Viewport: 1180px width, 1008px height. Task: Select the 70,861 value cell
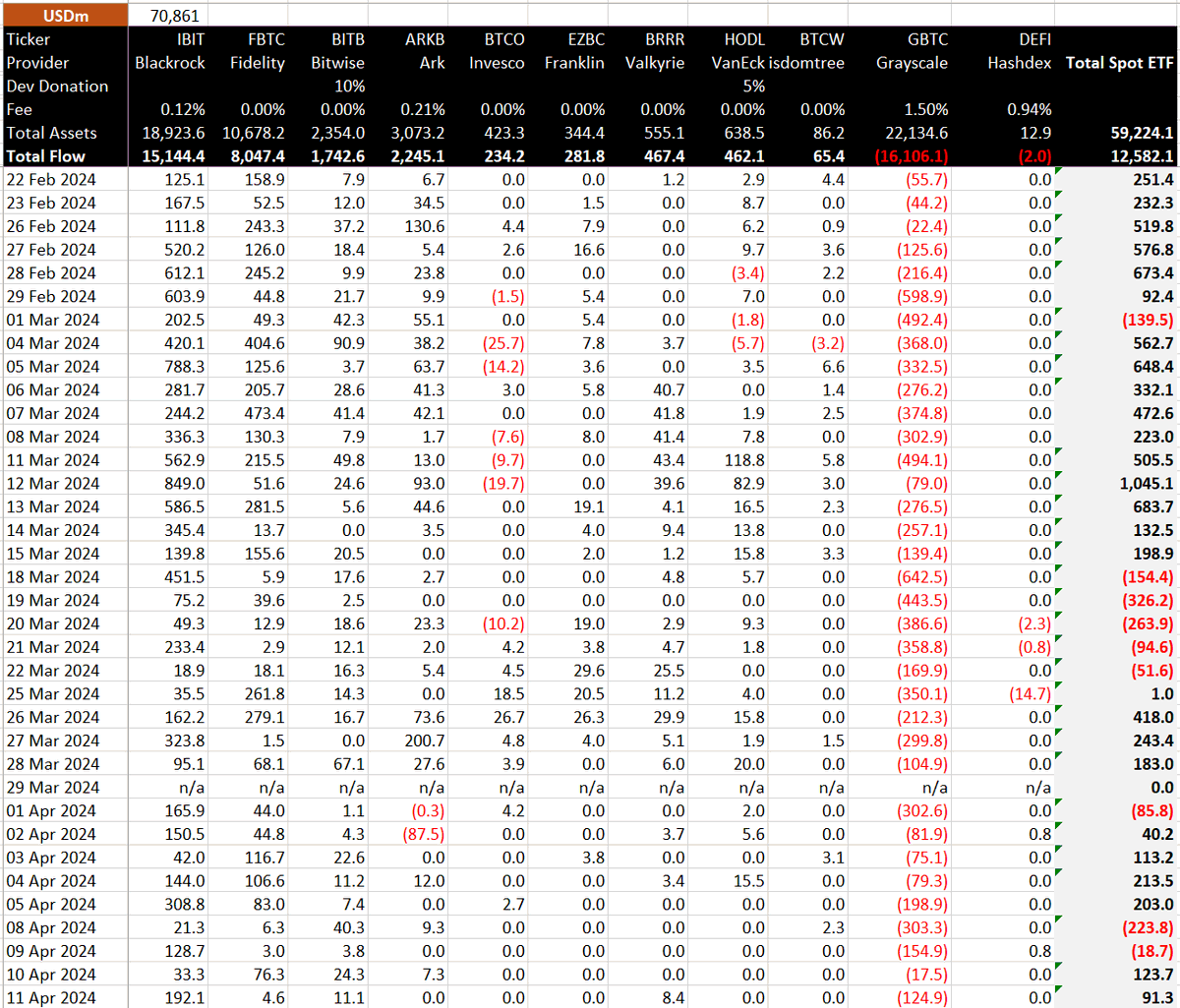(177, 16)
